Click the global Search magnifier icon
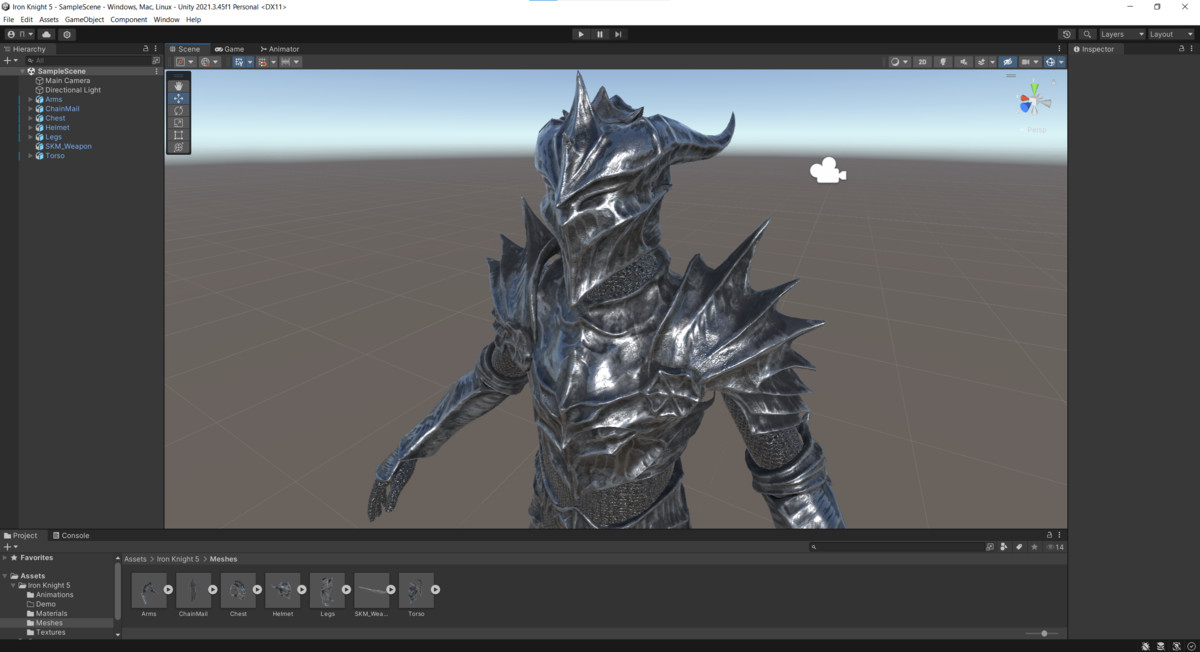Viewport: 1200px width, 652px height. (x=1087, y=34)
